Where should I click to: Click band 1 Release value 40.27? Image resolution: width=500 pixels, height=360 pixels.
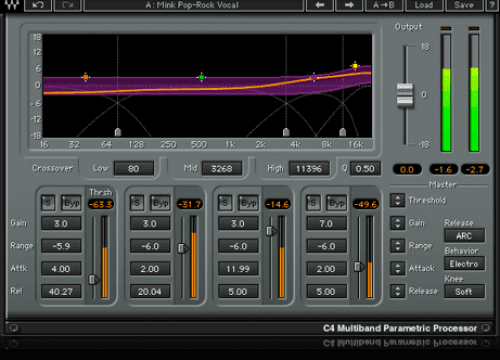click(x=61, y=291)
